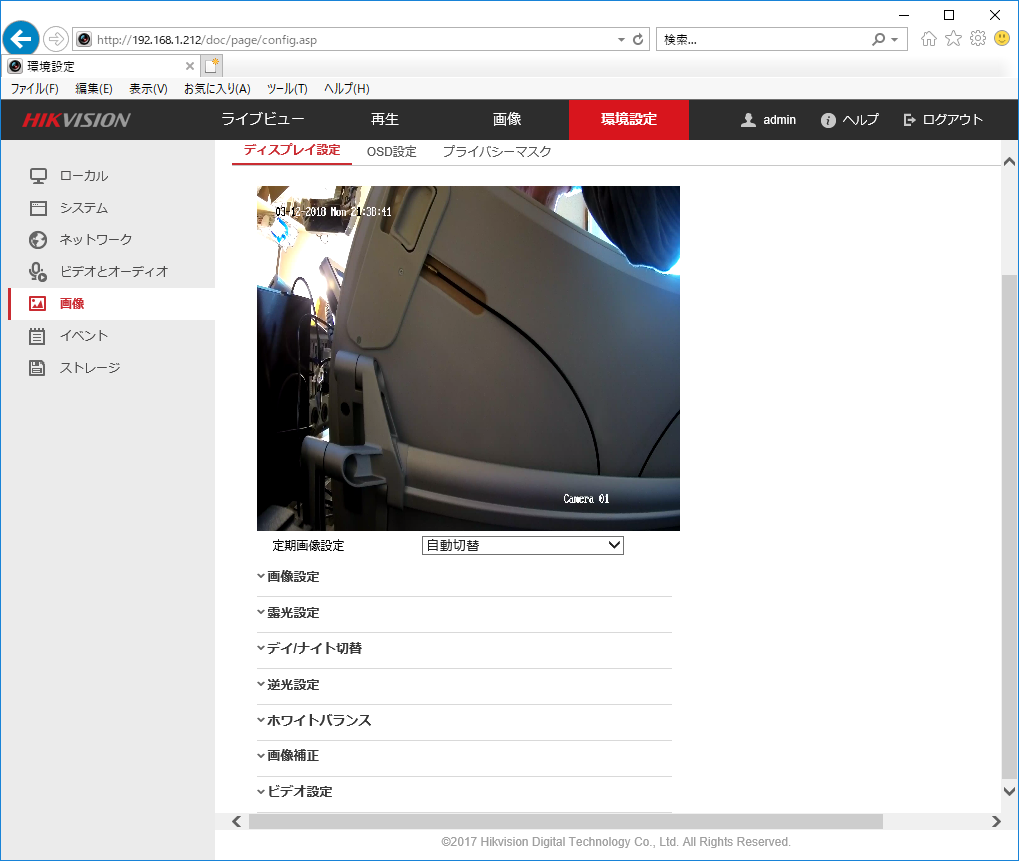Open the browser home icon
The width and height of the screenshot is (1019, 861).
tap(929, 39)
